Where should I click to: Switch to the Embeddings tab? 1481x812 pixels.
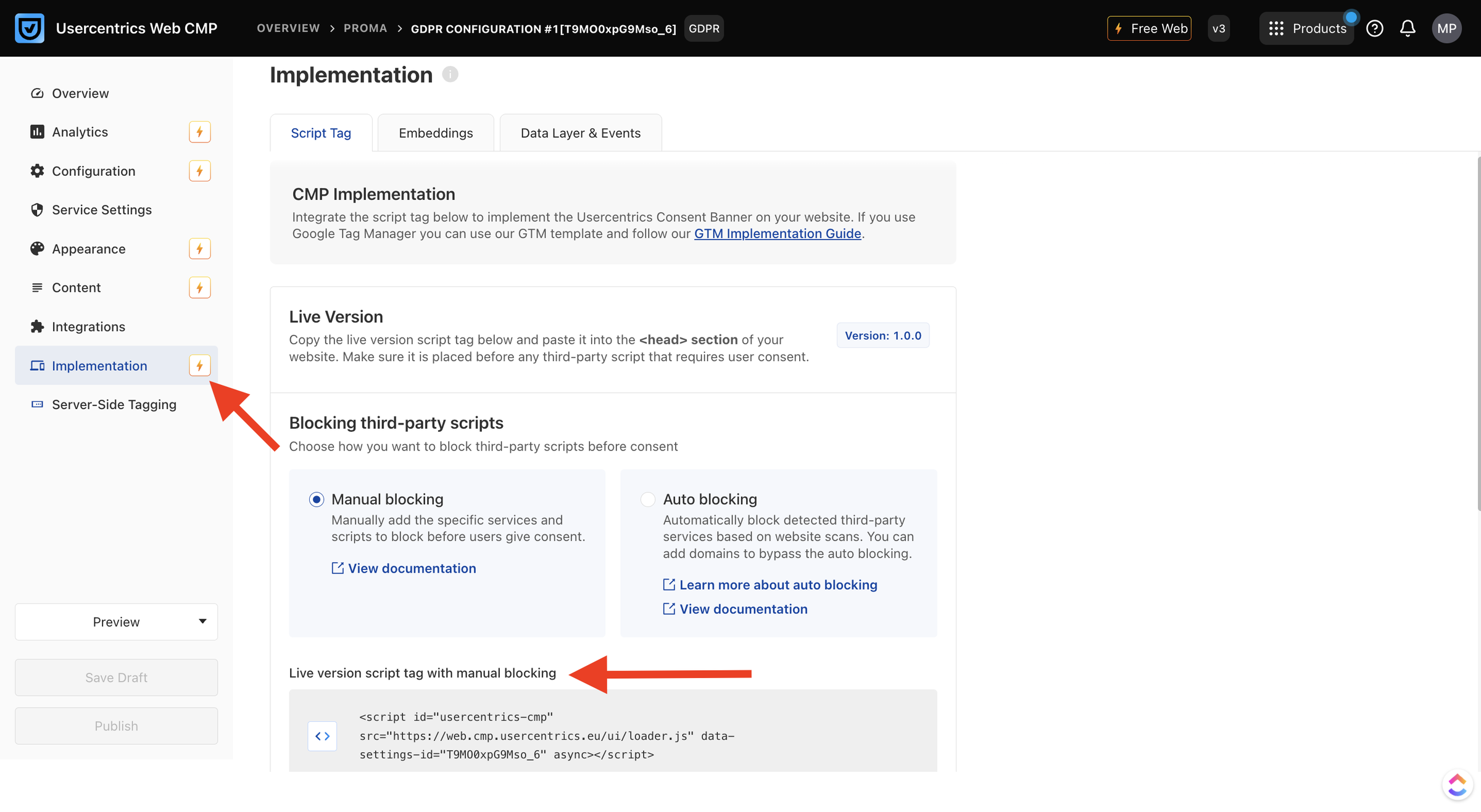tap(436, 133)
